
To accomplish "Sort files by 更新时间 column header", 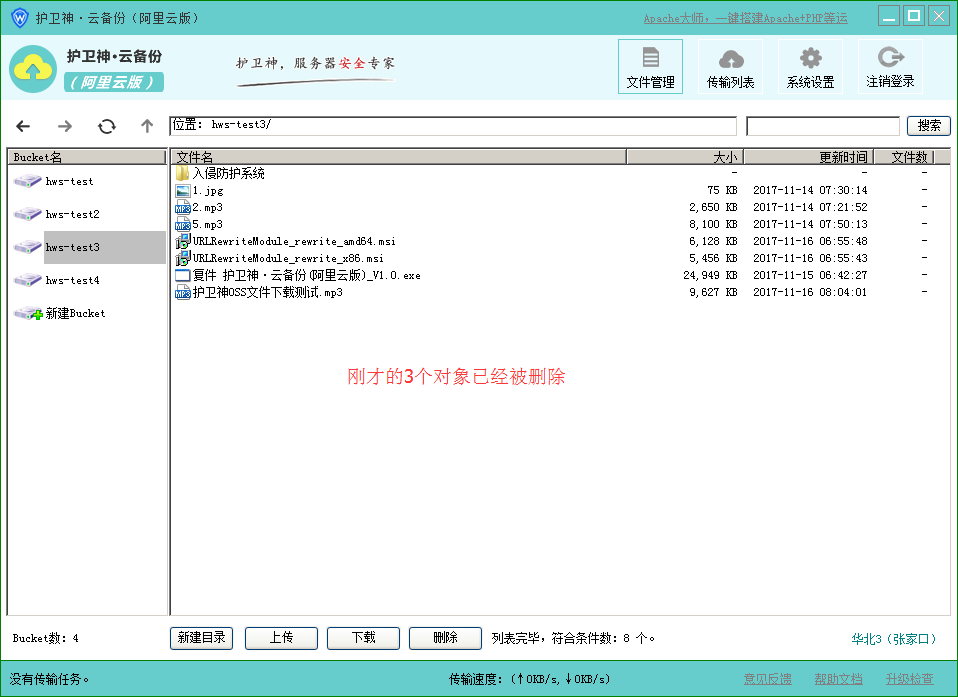I will click(808, 157).
